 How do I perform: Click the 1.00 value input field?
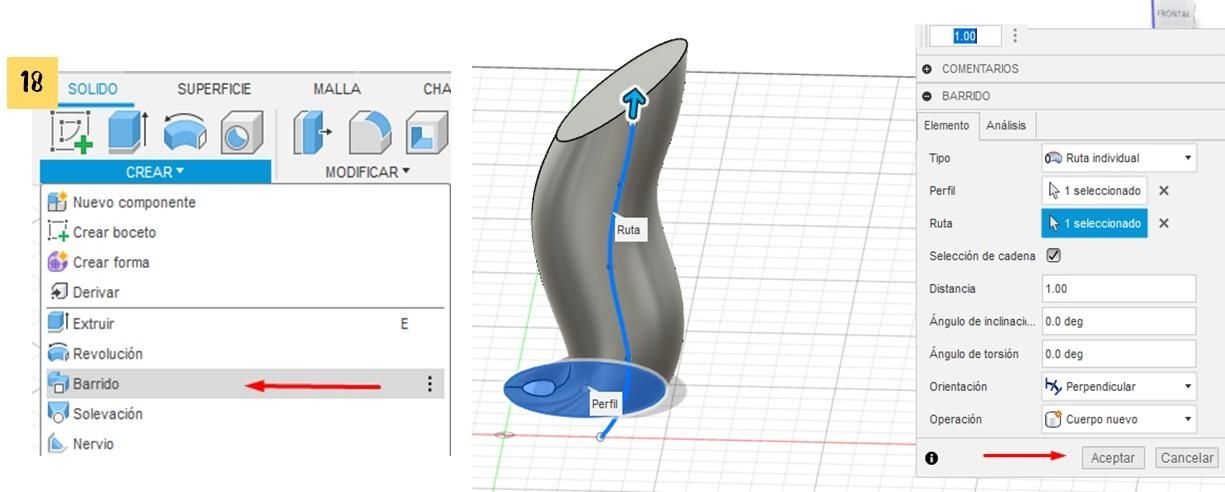click(964, 36)
